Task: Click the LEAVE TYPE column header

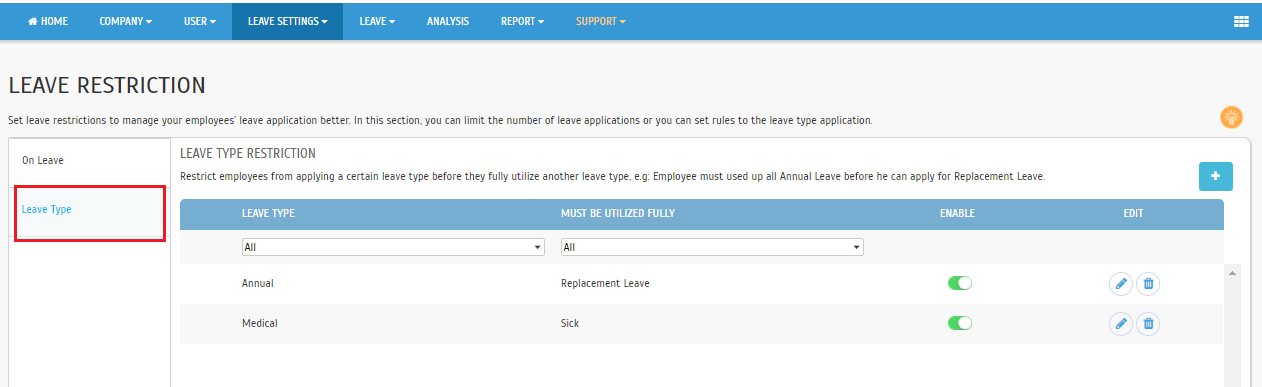Action: (x=268, y=213)
